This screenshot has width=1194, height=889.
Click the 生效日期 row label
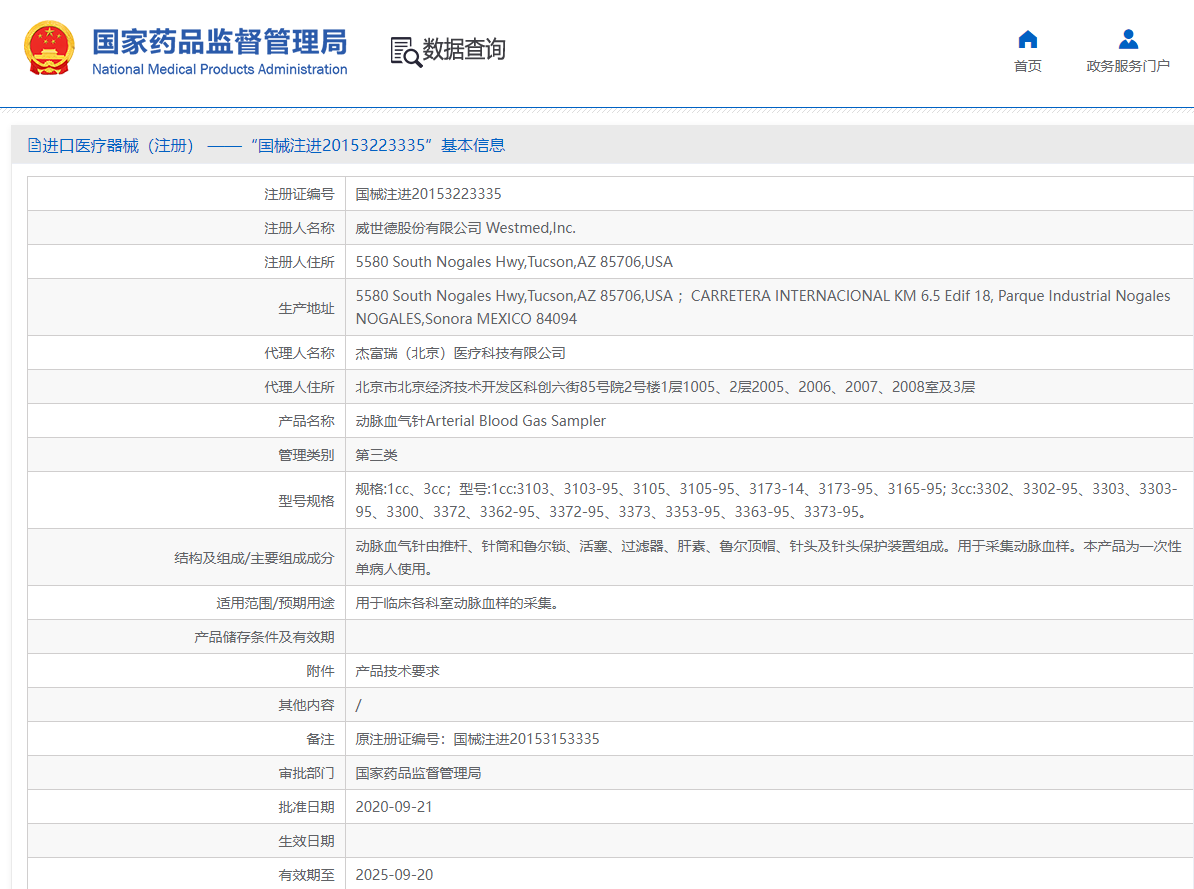(306, 841)
